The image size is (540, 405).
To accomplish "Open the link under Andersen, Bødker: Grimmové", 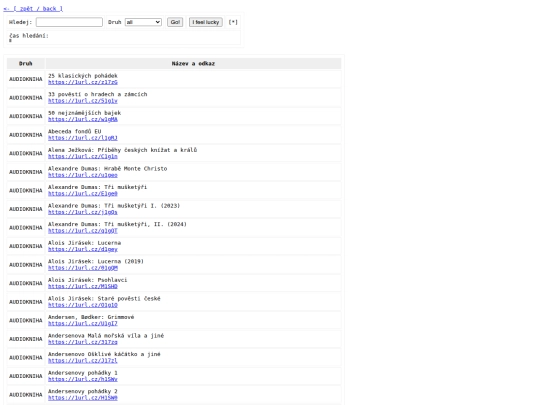I will (83, 324).
